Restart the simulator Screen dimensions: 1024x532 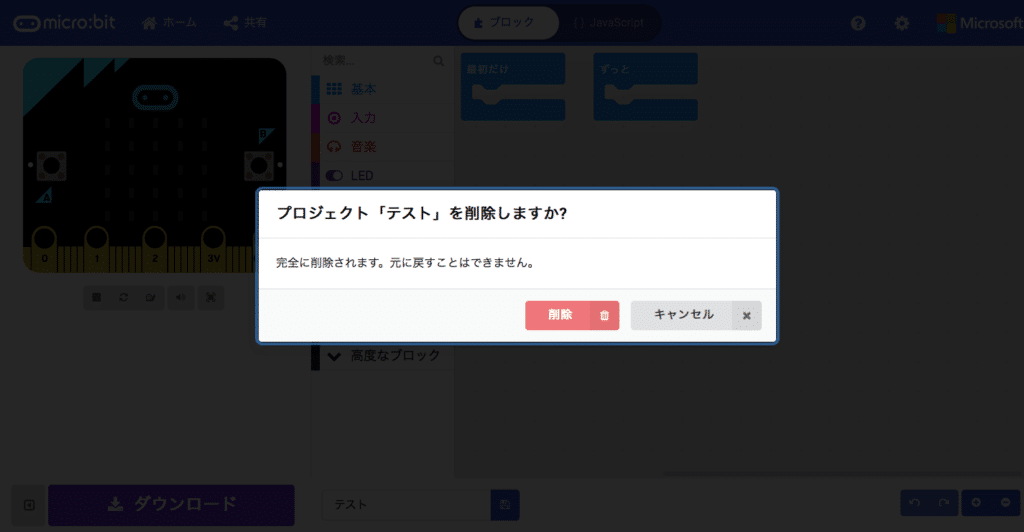point(123,298)
